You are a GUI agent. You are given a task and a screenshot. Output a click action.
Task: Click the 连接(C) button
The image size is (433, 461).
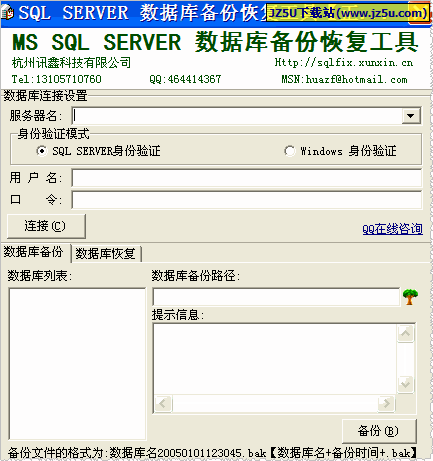point(46,226)
